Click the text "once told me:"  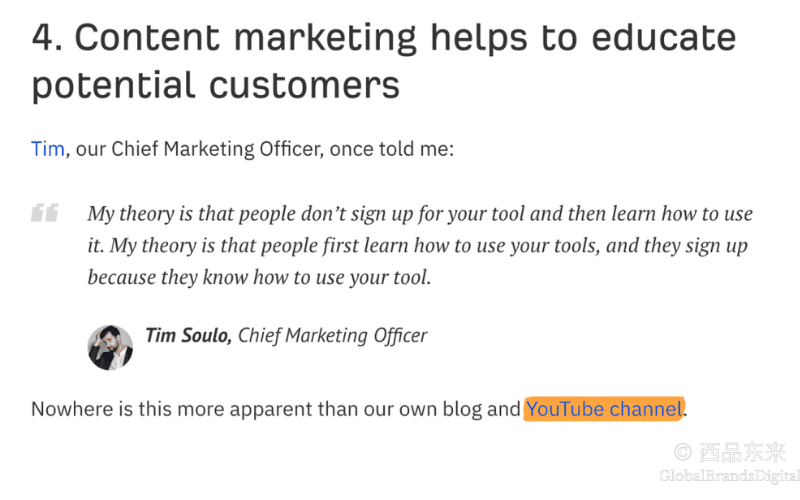[x=391, y=149]
